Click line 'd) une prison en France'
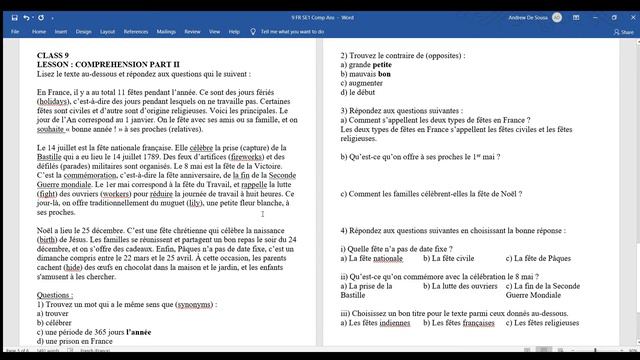 pyautogui.click(x=75, y=341)
